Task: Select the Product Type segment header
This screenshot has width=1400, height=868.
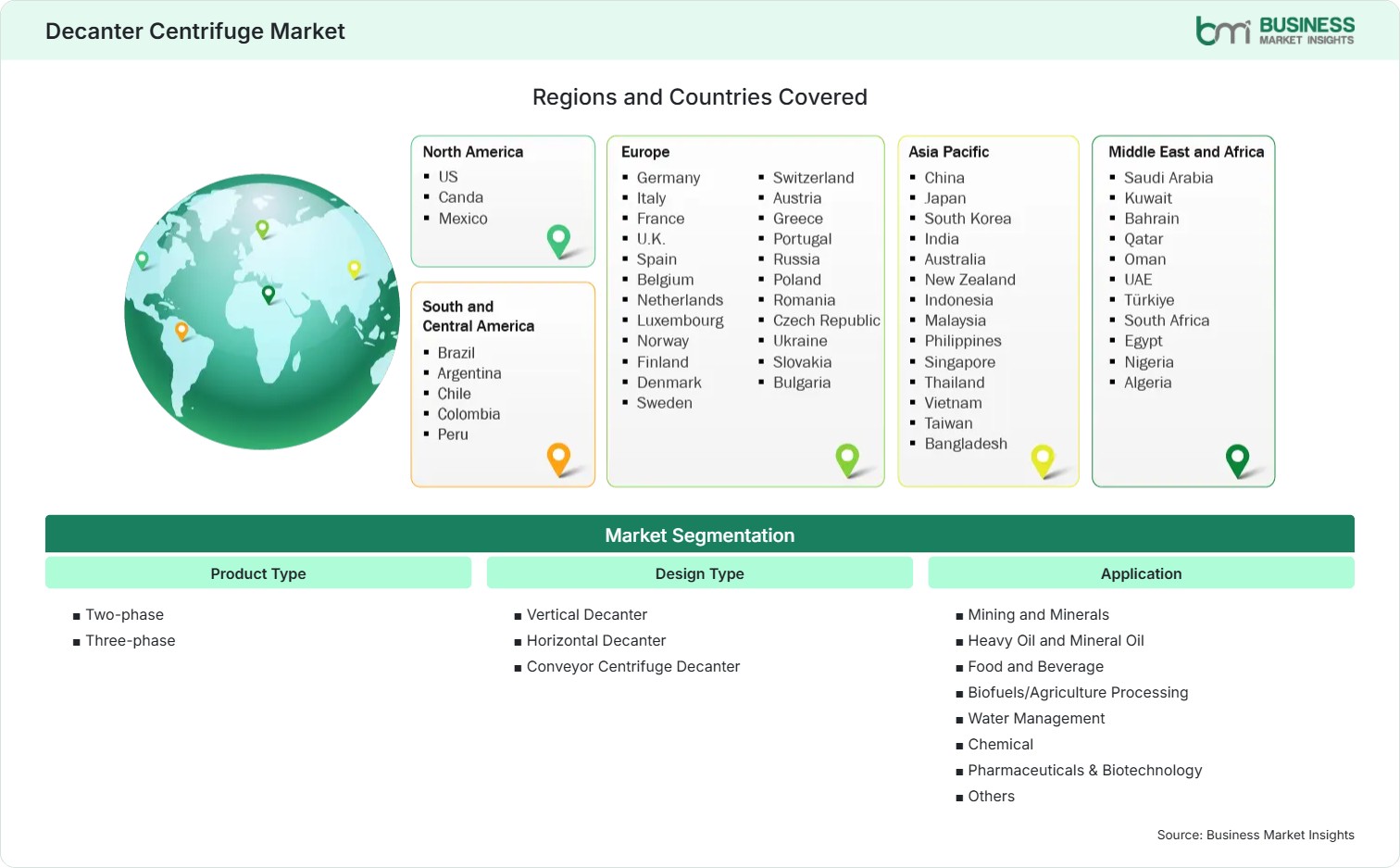Action: 258,573
